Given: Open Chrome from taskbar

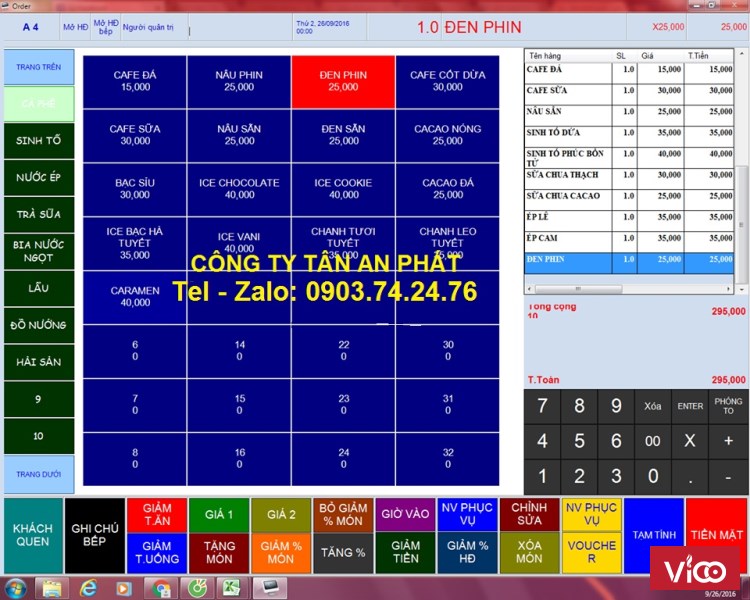Looking at the screenshot, I should (x=160, y=588).
